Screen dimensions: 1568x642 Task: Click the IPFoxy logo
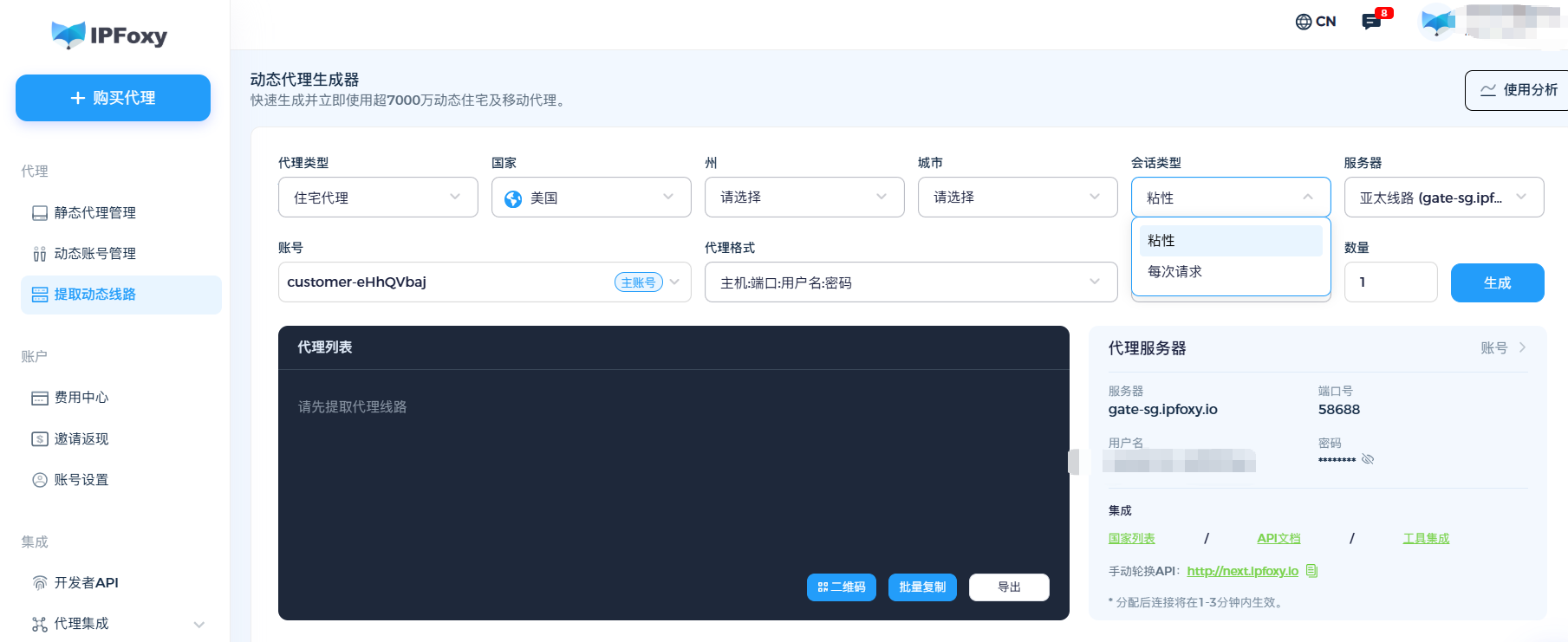(109, 35)
